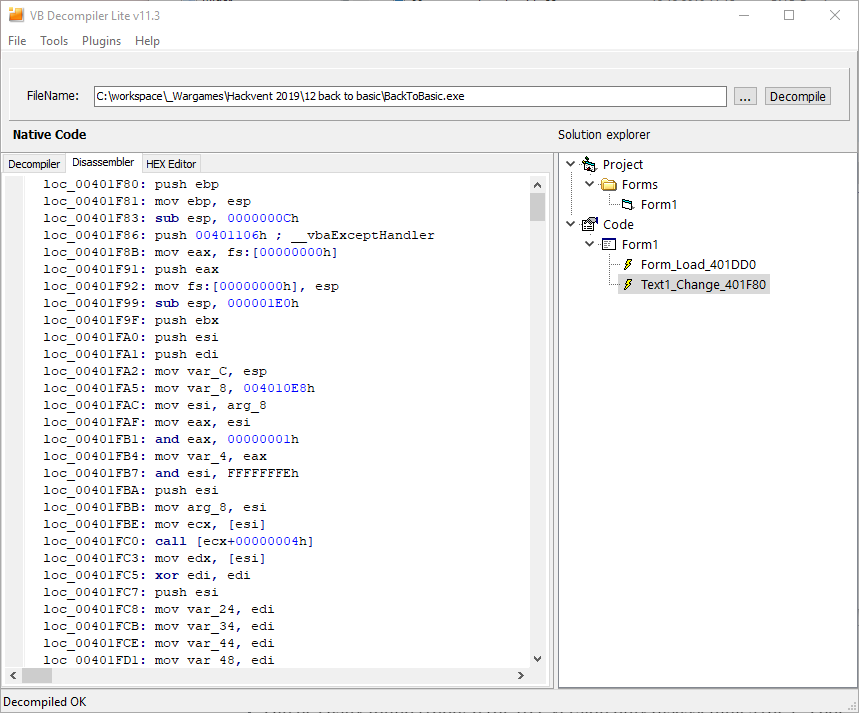Maximize the VB Decompiler window
Viewport: 859px width, 713px height.
click(789, 15)
